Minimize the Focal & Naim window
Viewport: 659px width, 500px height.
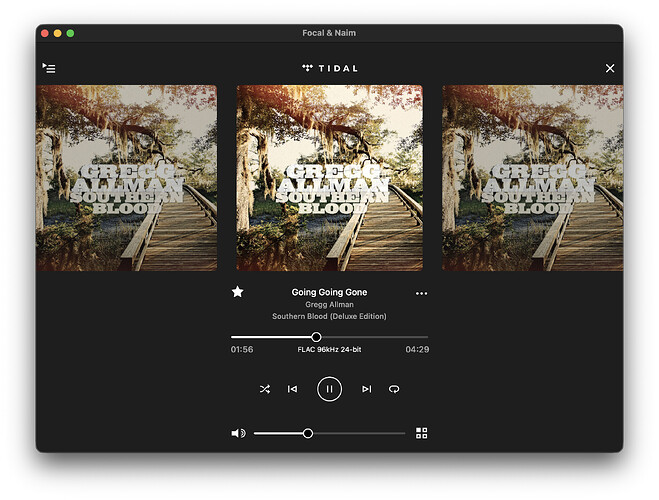click(58, 33)
